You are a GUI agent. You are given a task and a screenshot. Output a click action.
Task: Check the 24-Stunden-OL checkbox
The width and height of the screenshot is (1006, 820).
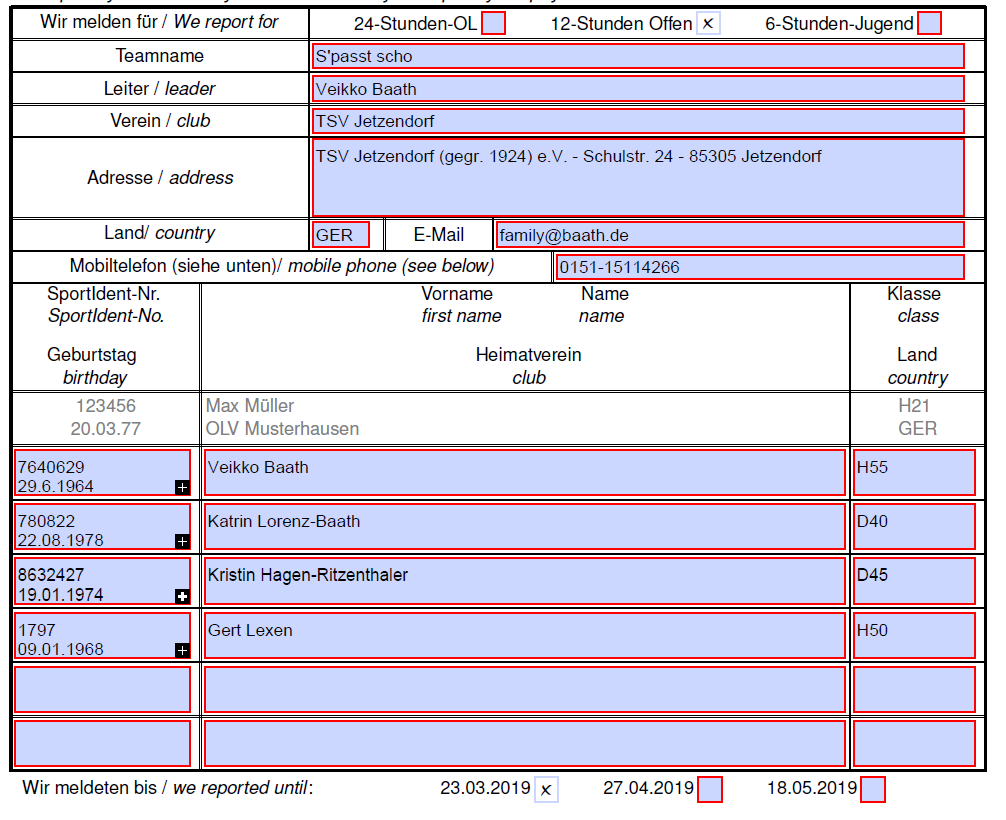pos(493,23)
